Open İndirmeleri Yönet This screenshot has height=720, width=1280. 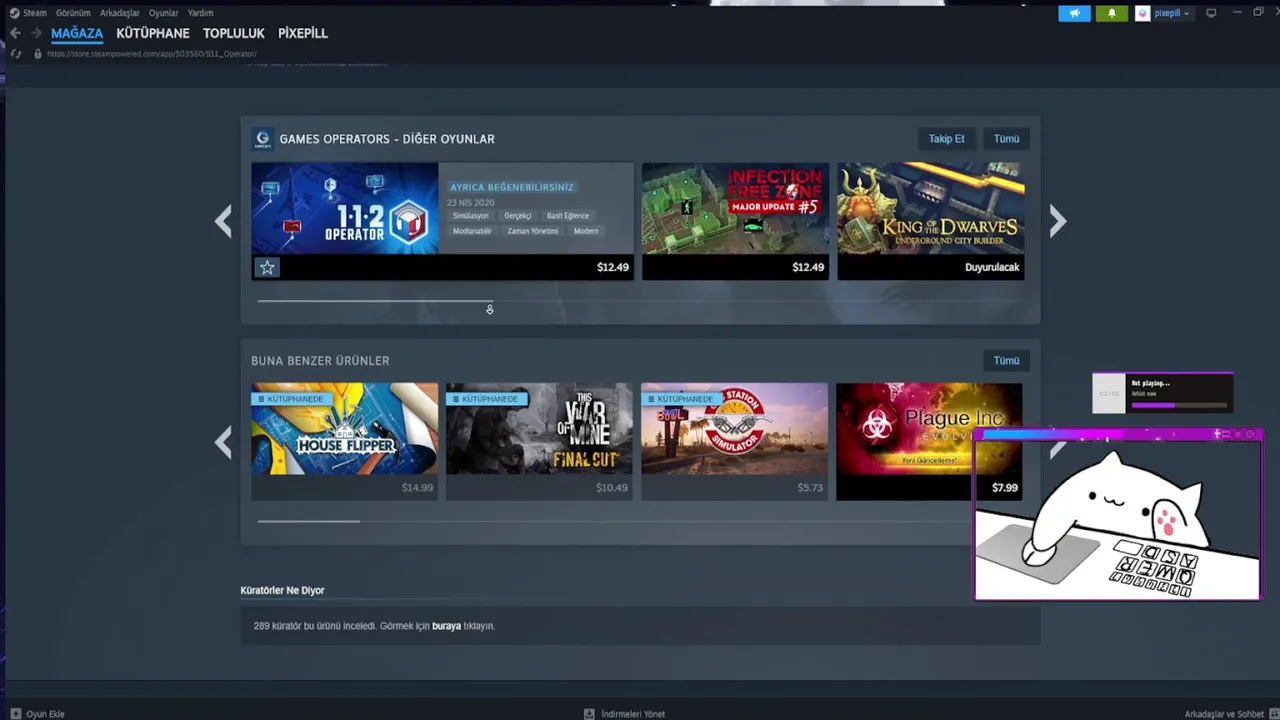click(633, 714)
